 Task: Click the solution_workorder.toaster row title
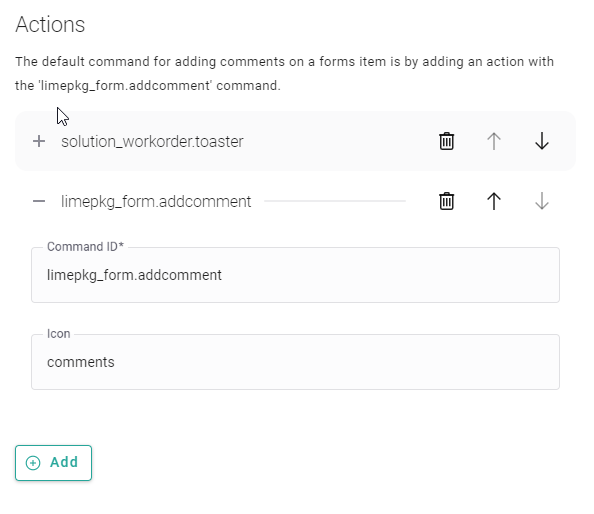point(152,142)
